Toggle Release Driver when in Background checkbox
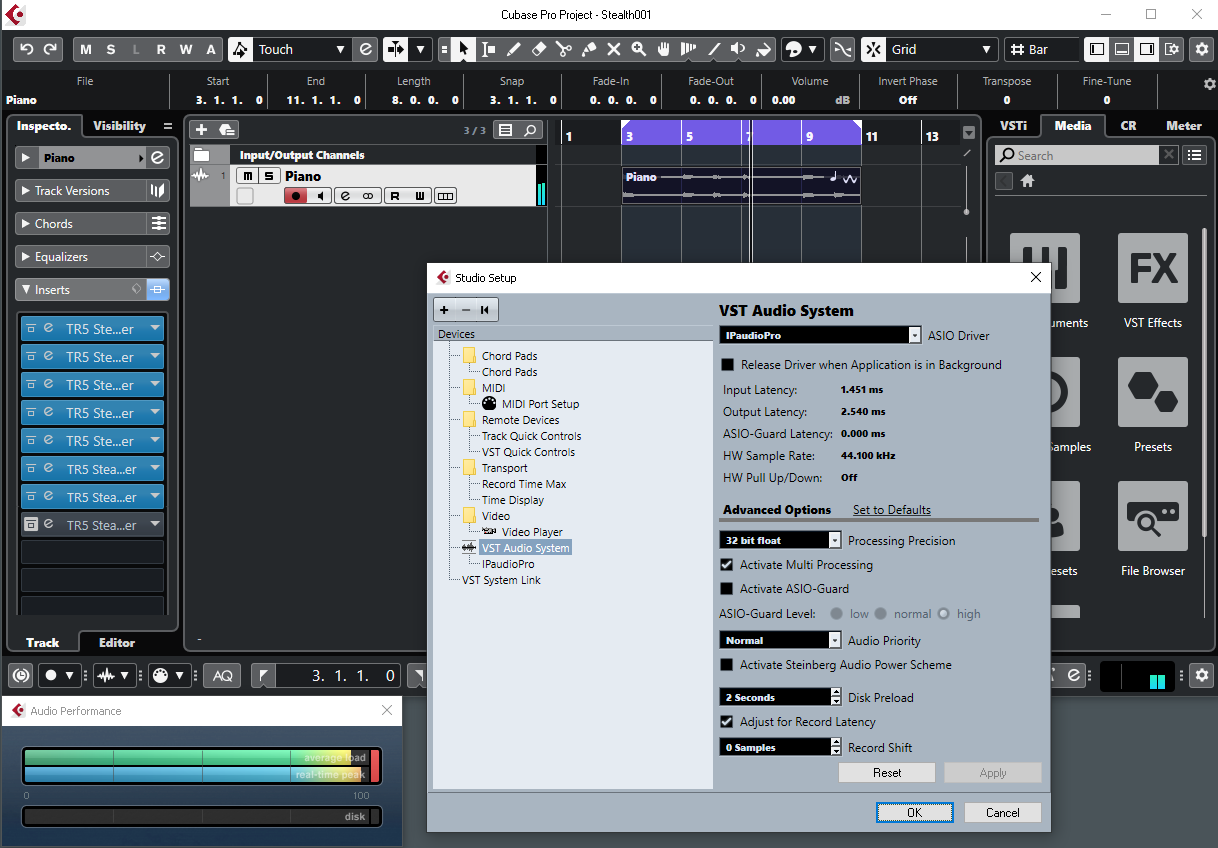 pos(728,365)
